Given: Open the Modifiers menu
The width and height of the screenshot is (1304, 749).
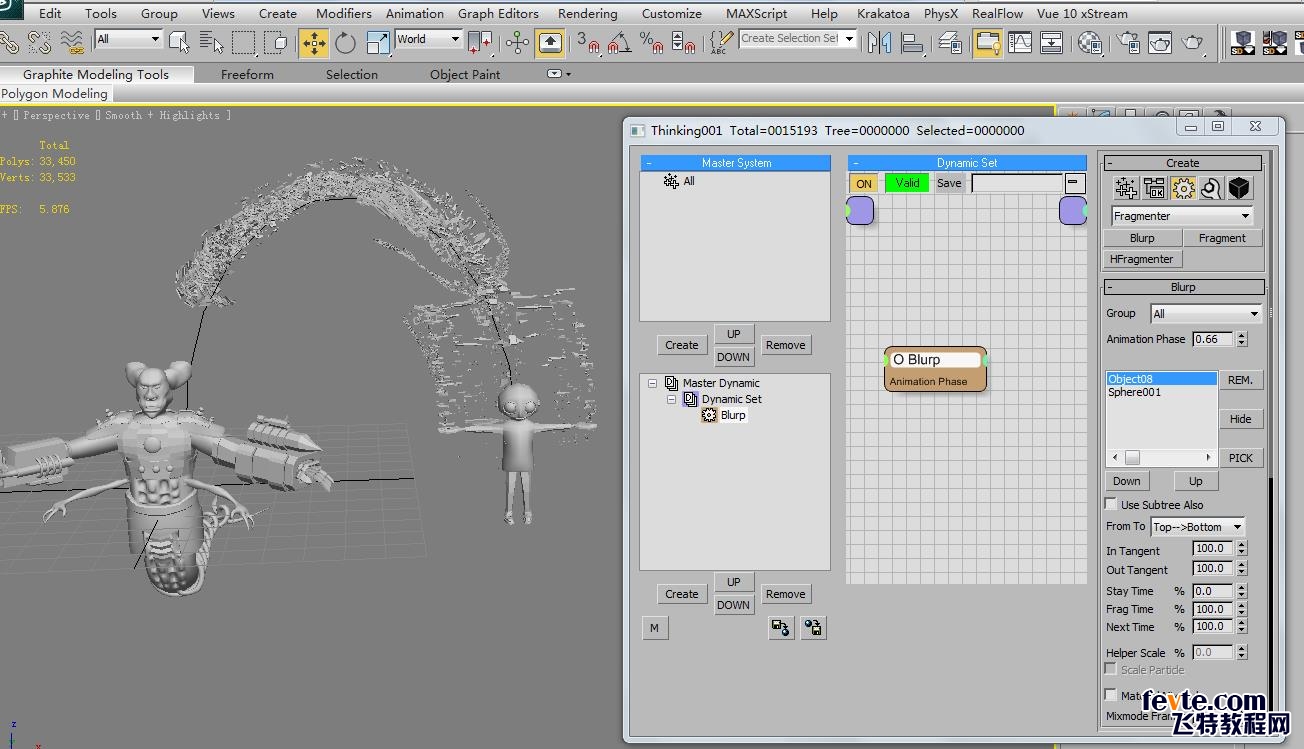Looking at the screenshot, I should pyautogui.click(x=343, y=13).
